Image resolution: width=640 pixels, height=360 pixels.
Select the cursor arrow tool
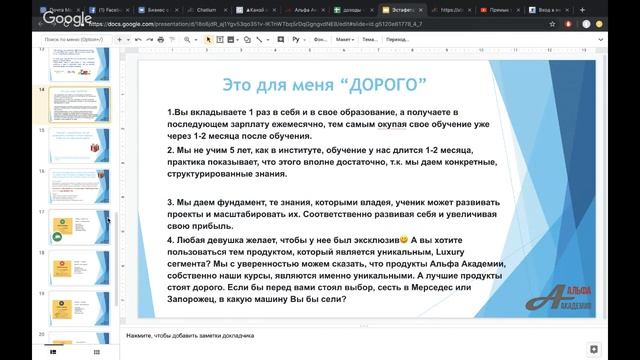208,40
